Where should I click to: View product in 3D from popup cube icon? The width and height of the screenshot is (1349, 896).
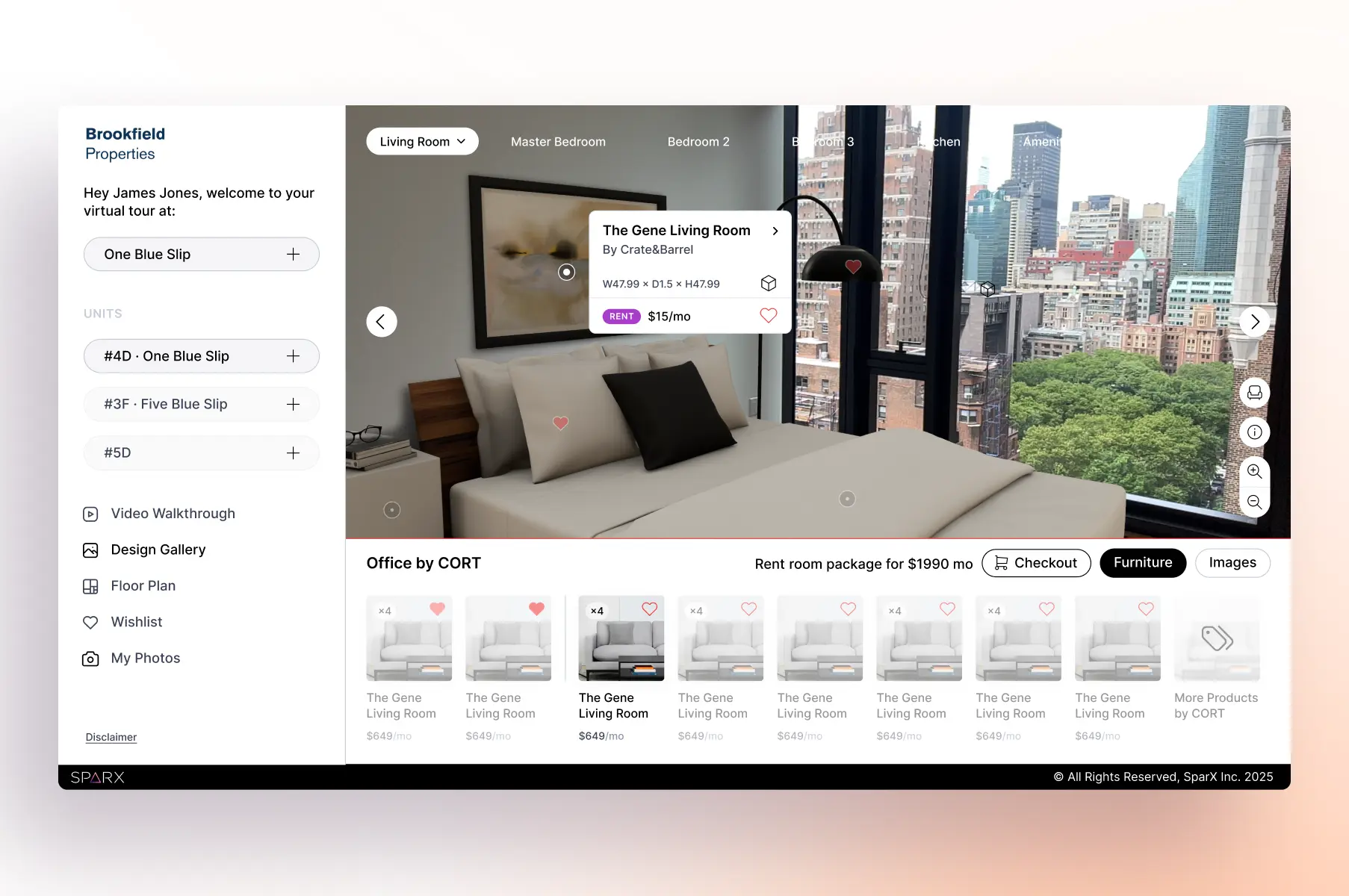click(769, 283)
